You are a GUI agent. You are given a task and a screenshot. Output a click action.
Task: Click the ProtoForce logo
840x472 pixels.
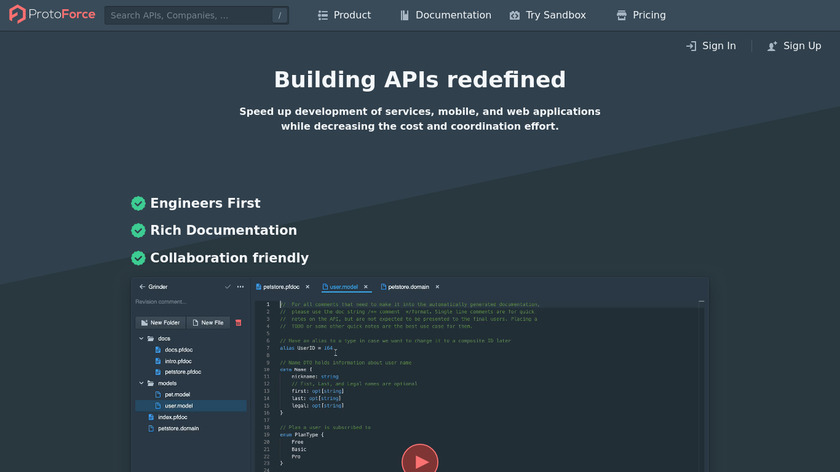pyautogui.click(x=50, y=15)
